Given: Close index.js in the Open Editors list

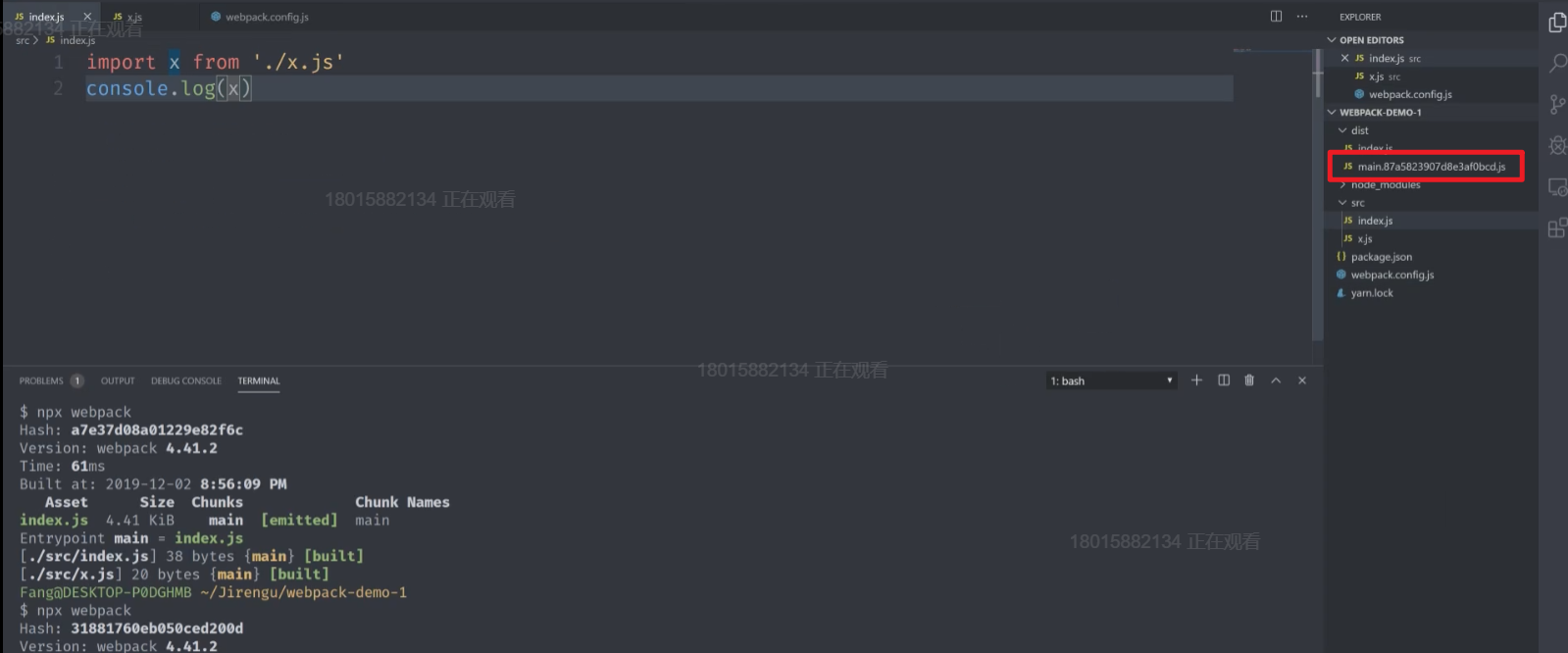Looking at the screenshot, I should click(1344, 58).
